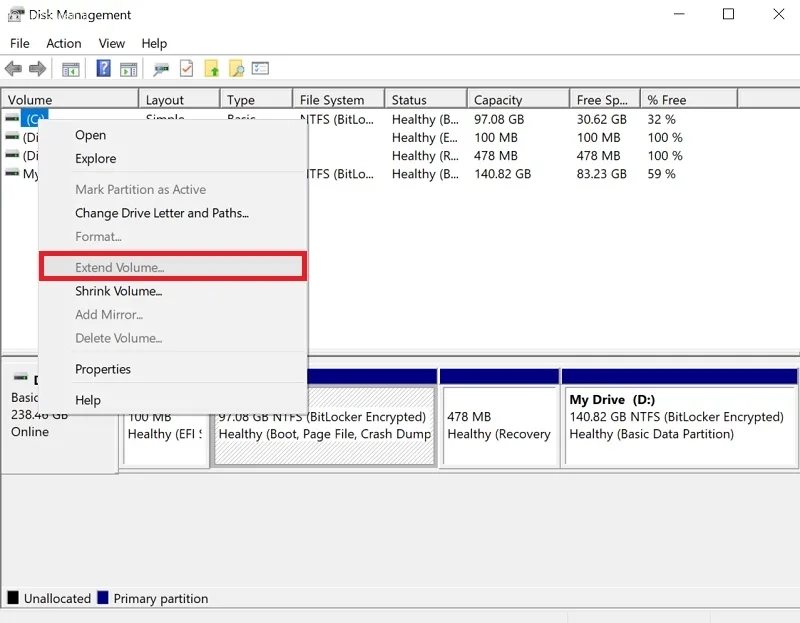The width and height of the screenshot is (800, 623).
Task: Sort by the Status column header
Action: [409, 100]
